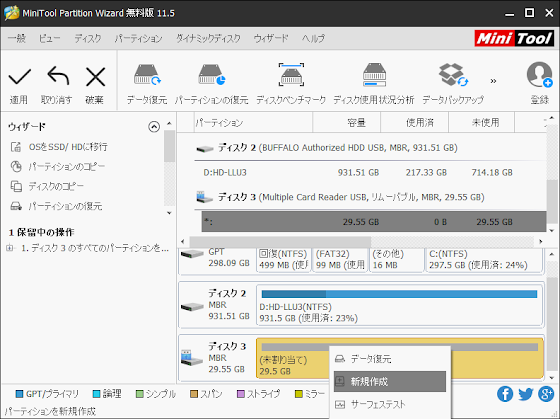Open the Disk (ディスク) menu

point(88,38)
